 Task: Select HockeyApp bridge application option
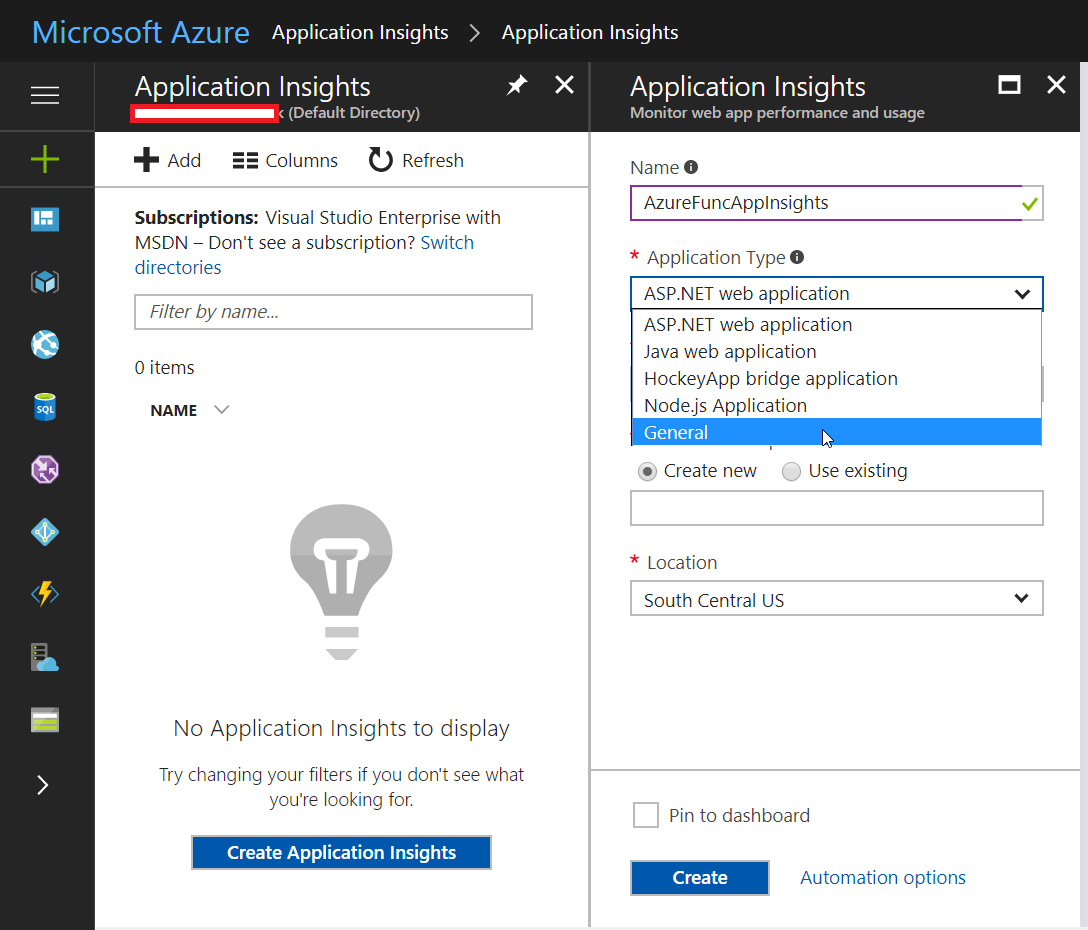pos(836,379)
